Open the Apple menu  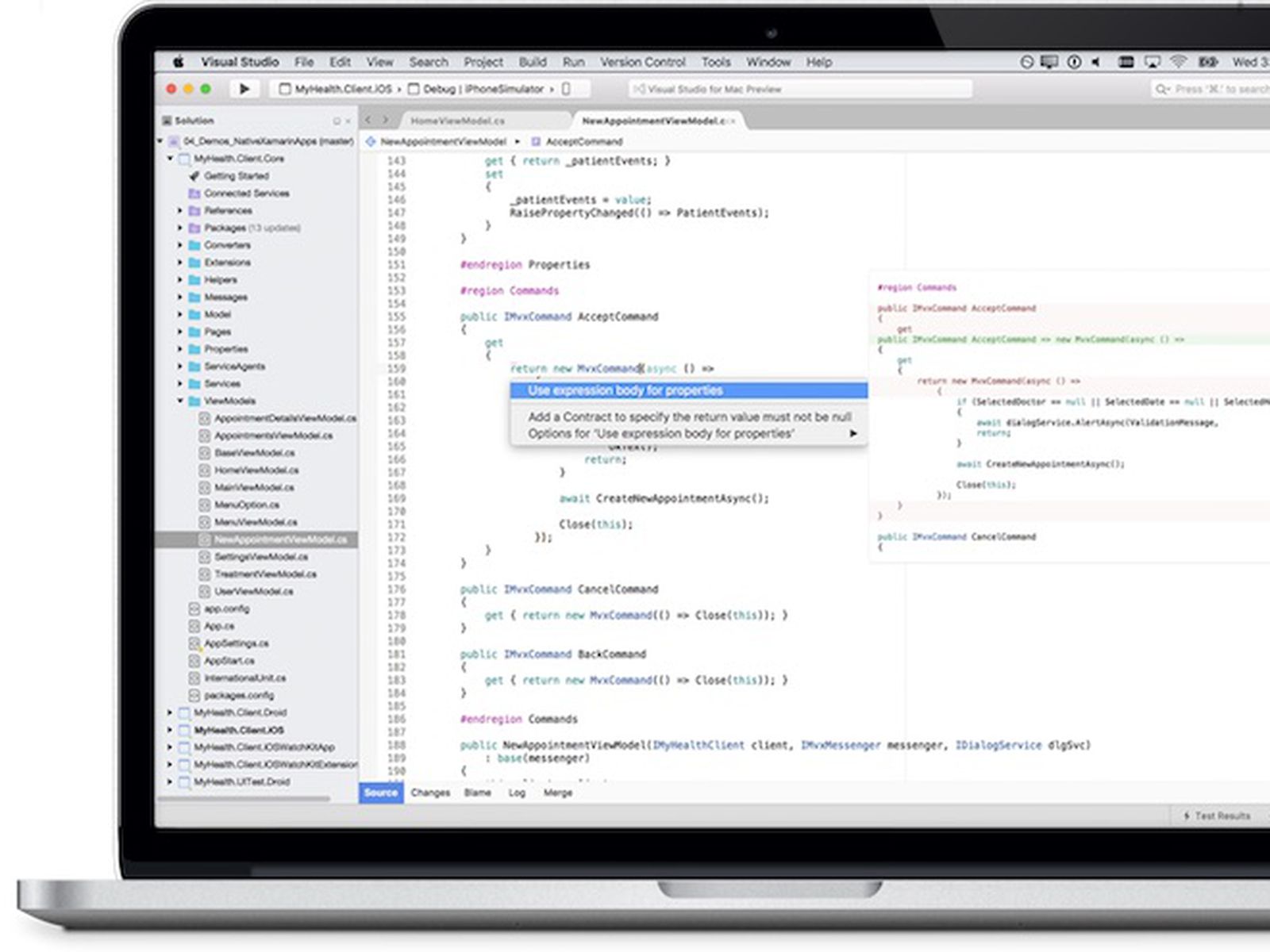[179, 62]
